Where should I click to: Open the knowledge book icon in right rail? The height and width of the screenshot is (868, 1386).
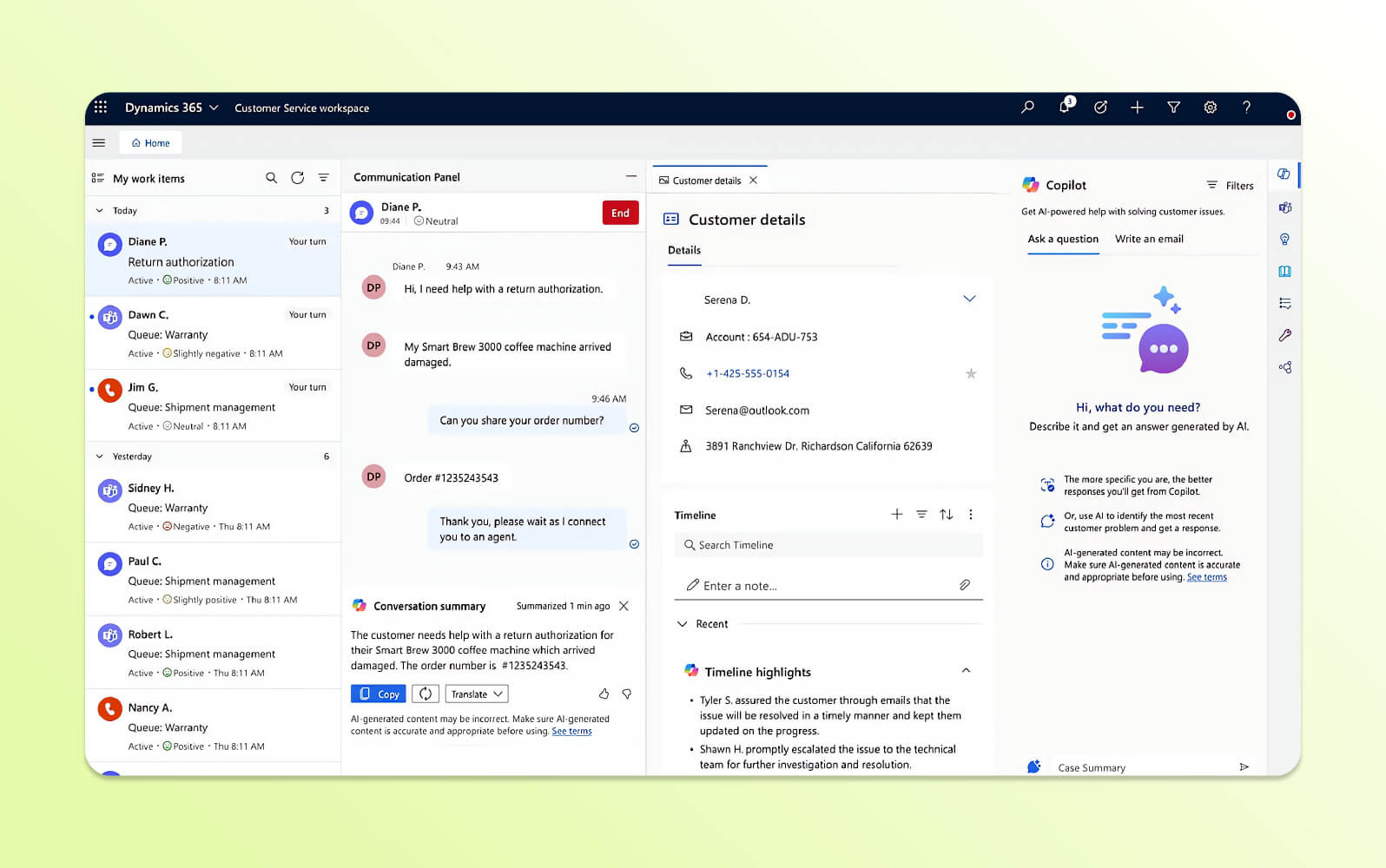click(1284, 272)
